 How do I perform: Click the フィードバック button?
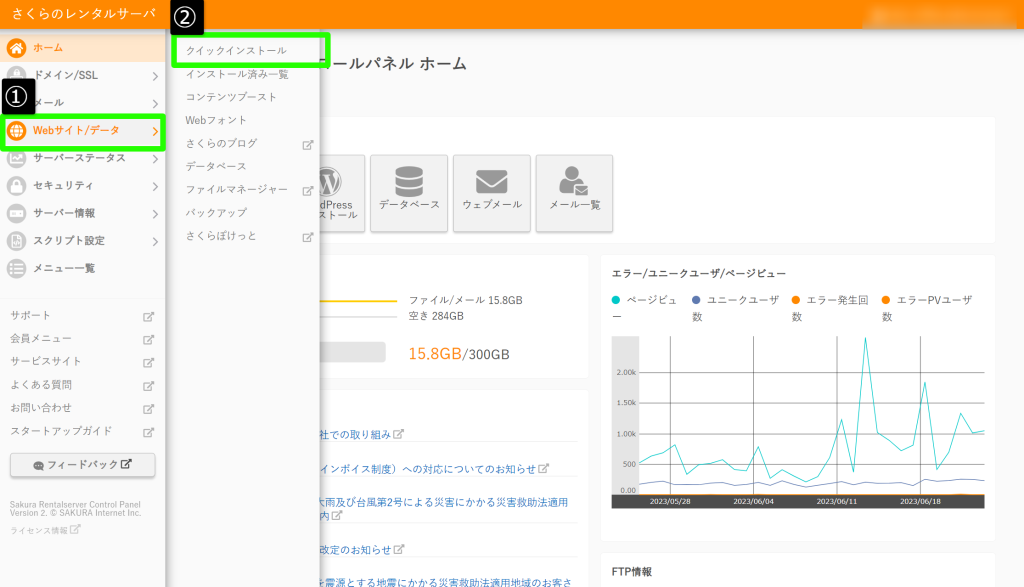click(82, 465)
